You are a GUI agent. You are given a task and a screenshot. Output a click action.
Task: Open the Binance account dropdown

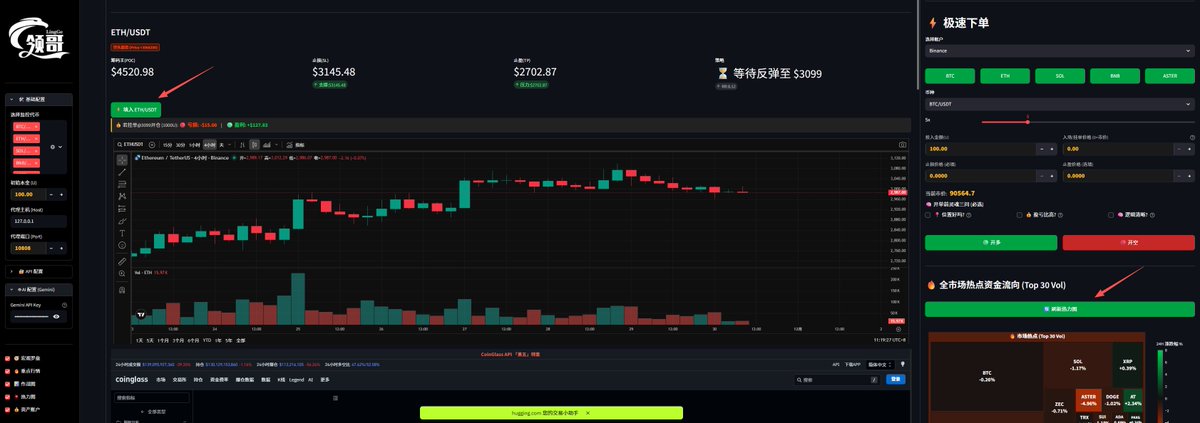[x=1060, y=49]
